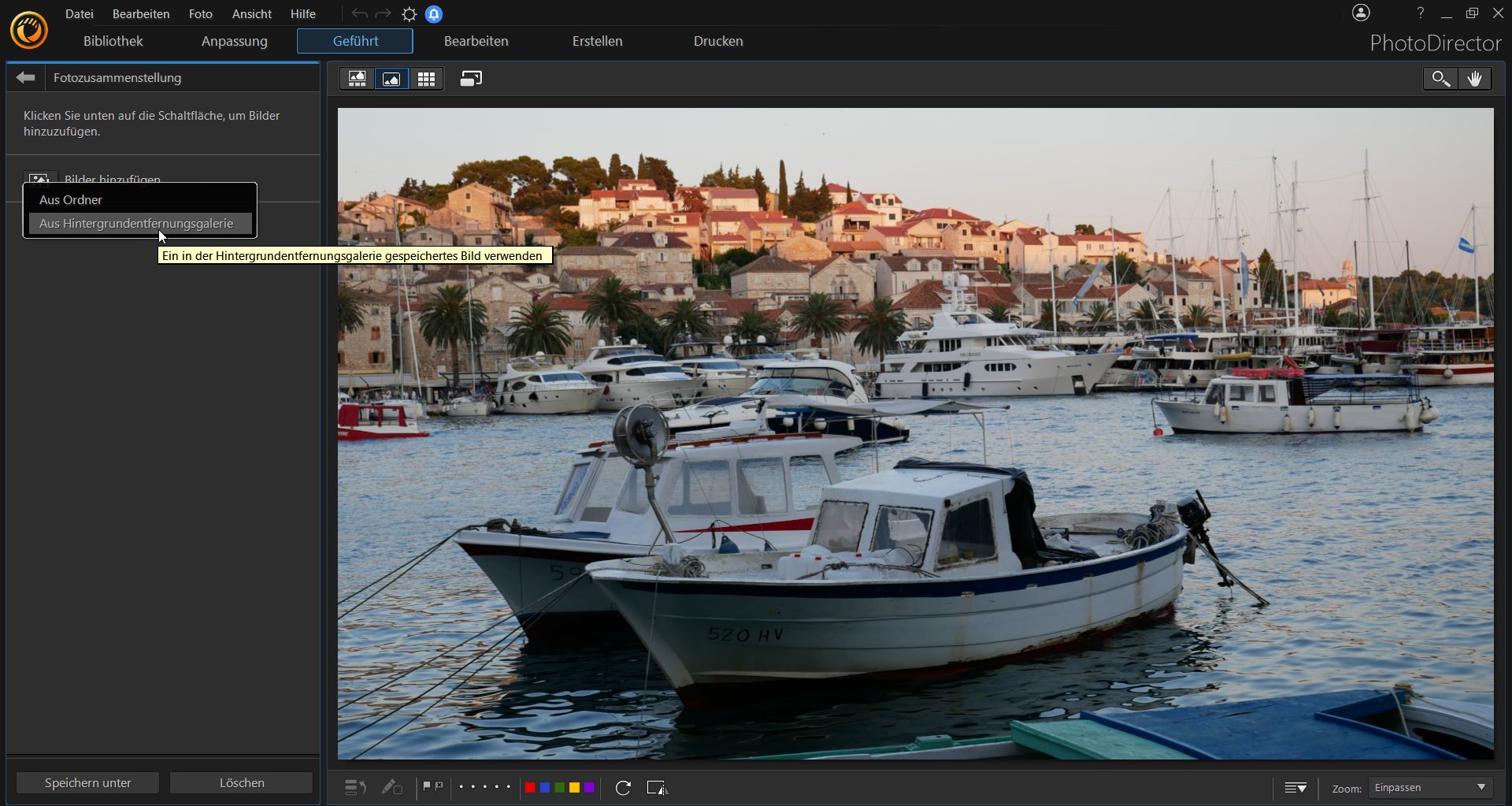Rotate the photo with the circular arrow

(x=623, y=788)
